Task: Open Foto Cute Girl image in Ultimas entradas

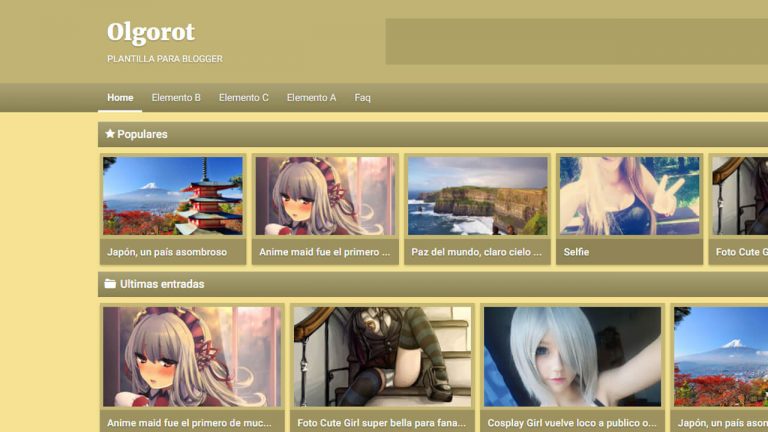Action: coord(382,356)
